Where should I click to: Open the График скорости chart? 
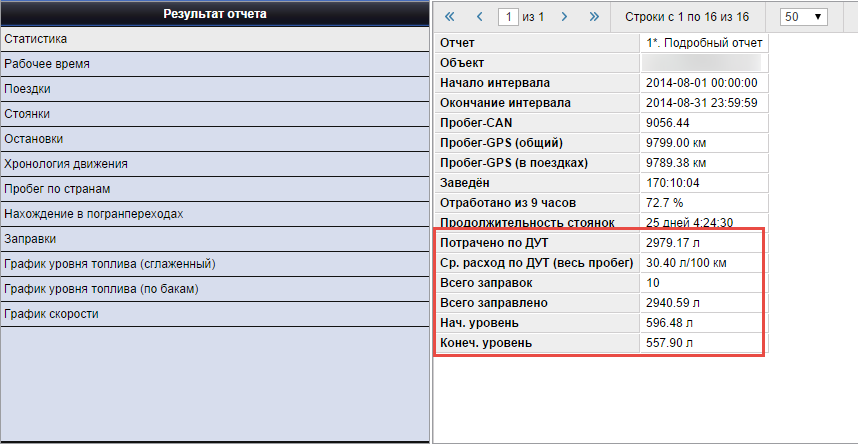click(x=214, y=314)
